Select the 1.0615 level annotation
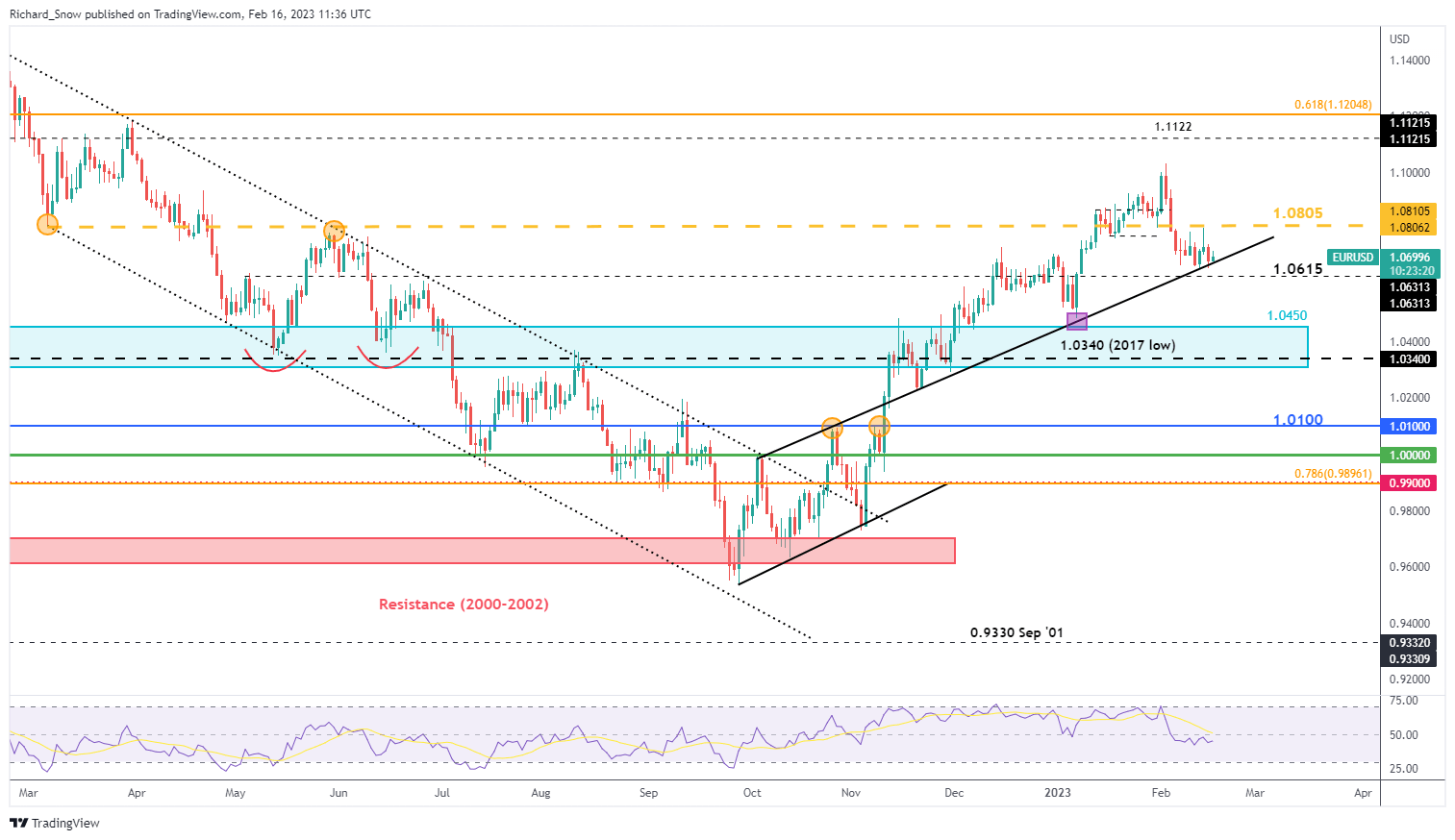The height and width of the screenshot is (840, 1455). tap(1297, 269)
